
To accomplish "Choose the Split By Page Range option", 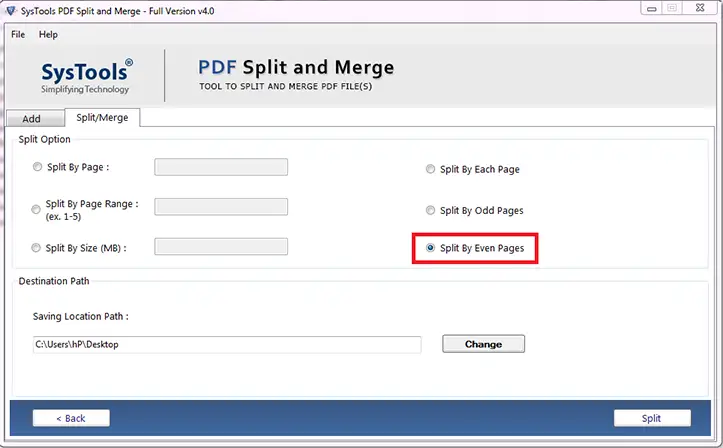I will pos(36,210).
